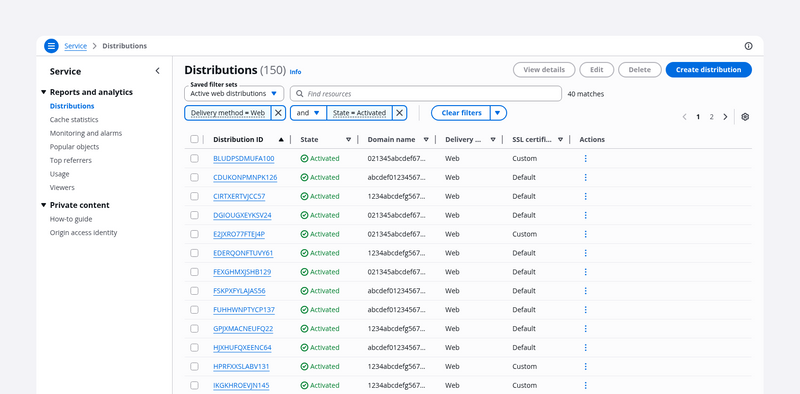
Task: Remove the Delivery method = Web filter
Action: coord(278,113)
